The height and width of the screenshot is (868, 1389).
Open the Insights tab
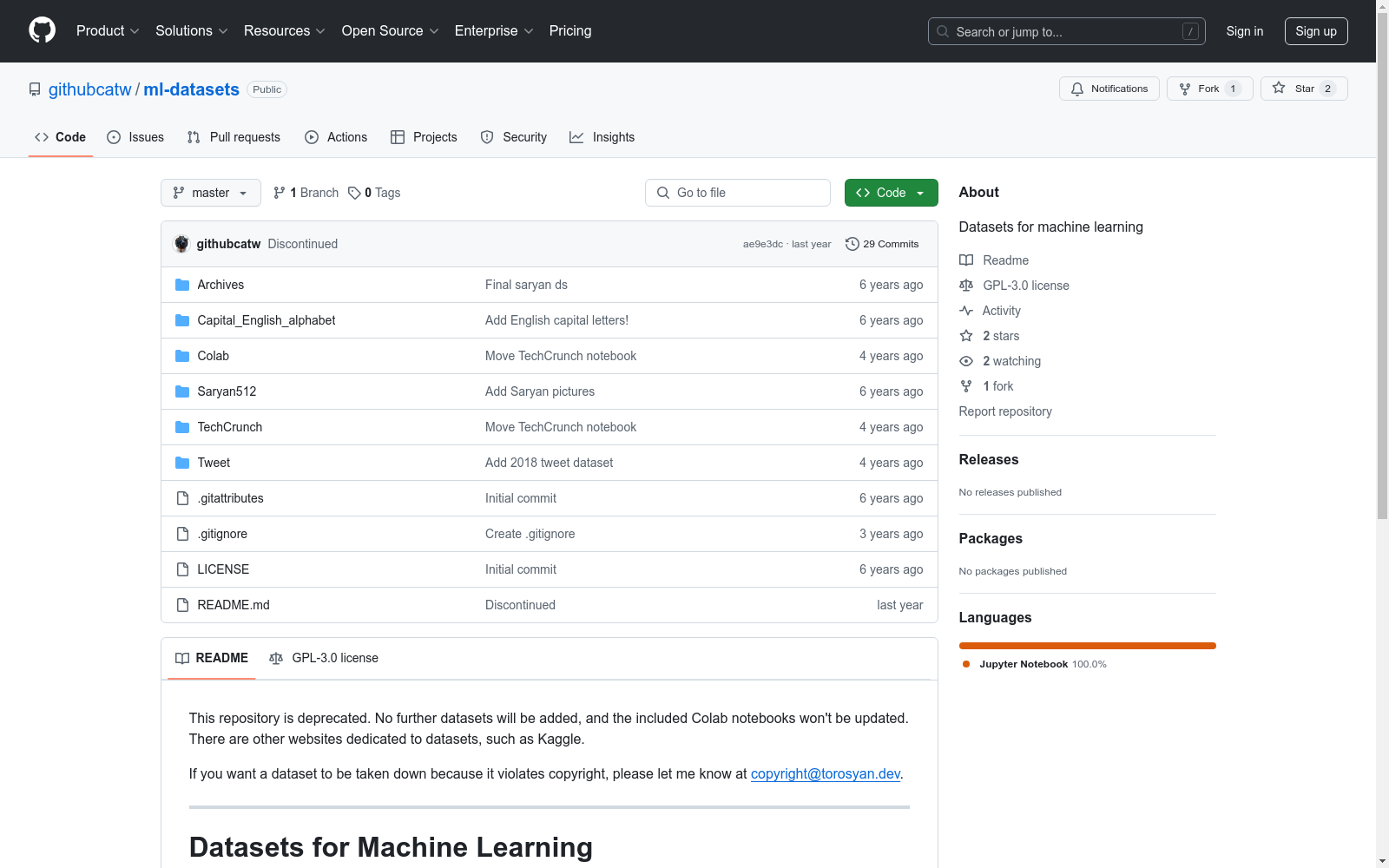[602, 137]
